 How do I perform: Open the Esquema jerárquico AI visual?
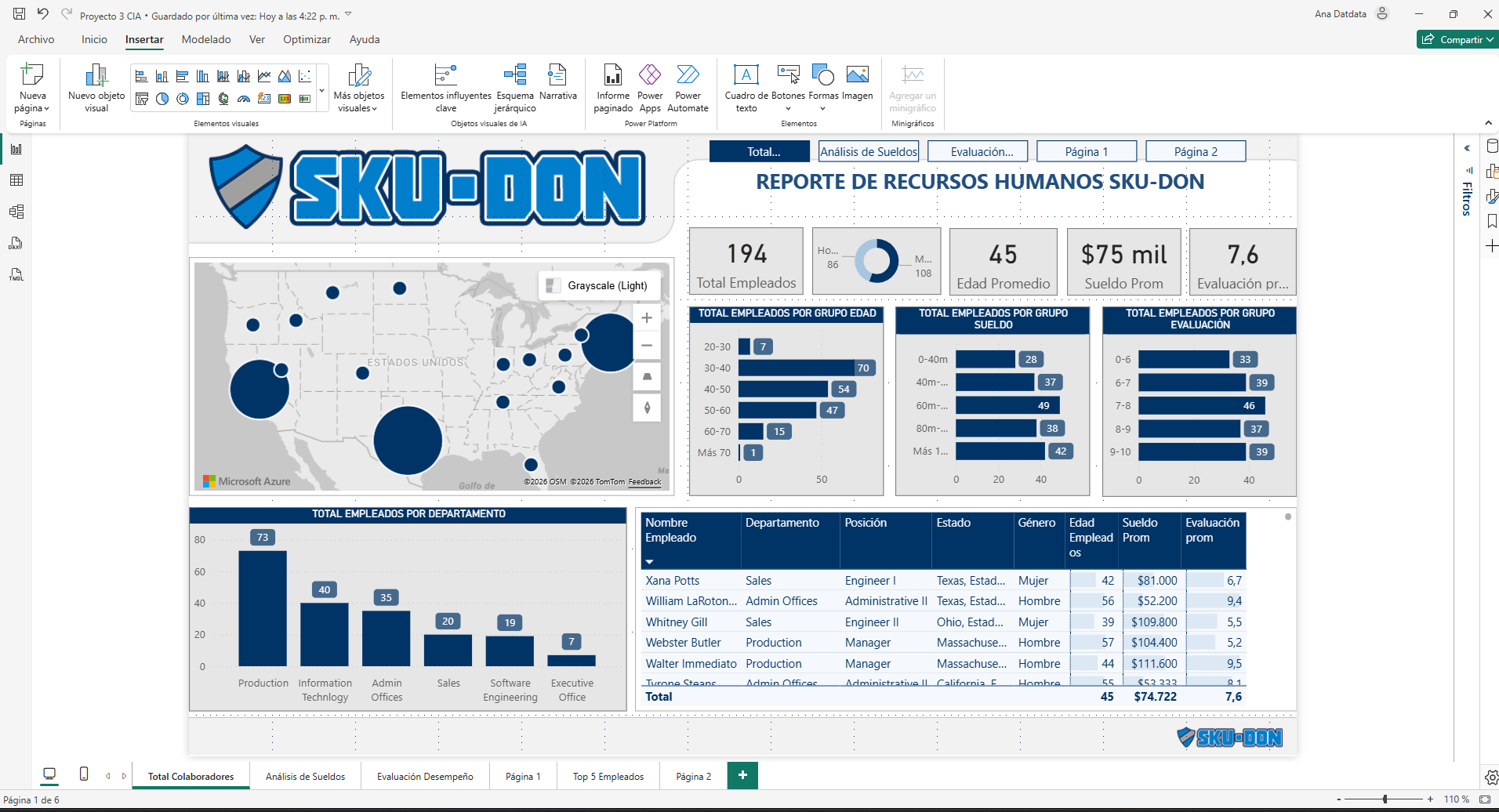[515, 86]
